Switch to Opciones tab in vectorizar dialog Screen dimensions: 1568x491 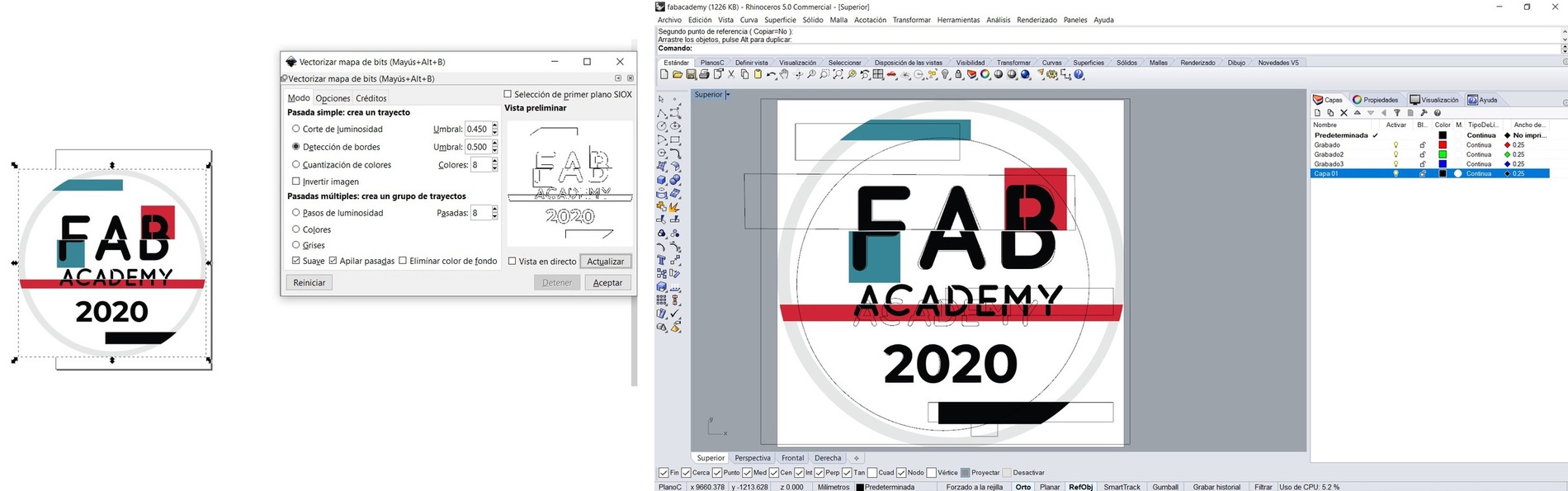[333, 98]
